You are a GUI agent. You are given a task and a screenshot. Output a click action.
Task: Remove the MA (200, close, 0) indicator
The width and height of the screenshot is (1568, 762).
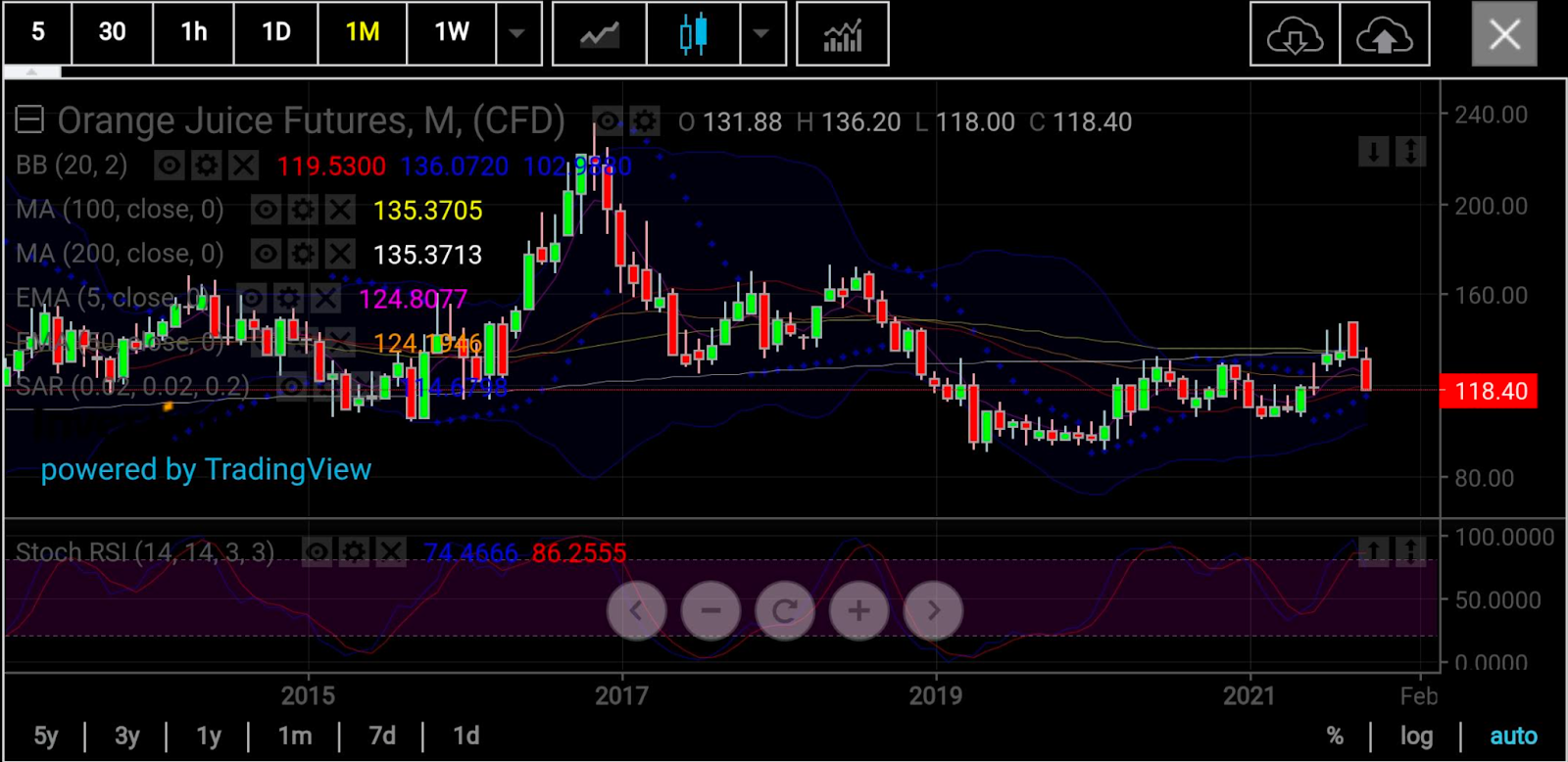tap(340, 254)
